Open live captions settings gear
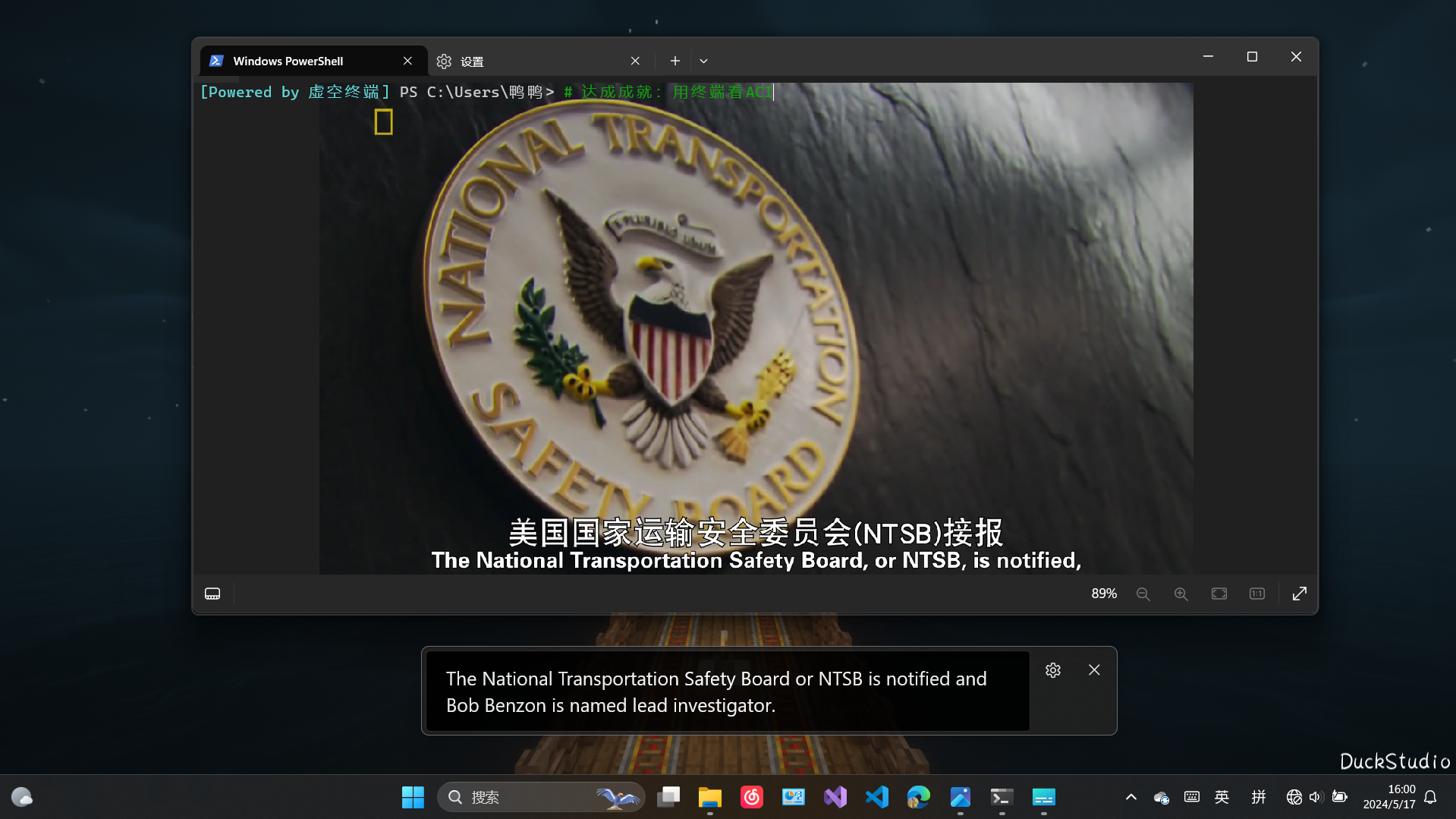Image resolution: width=1456 pixels, height=819 pixels. point(1052,670)
